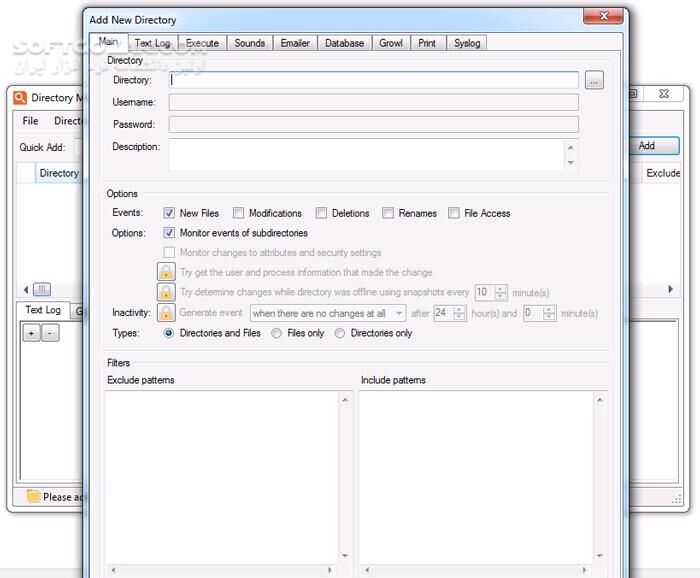Click the Description text area
This screenshot has height=578, width=700.
pos(366,154)
